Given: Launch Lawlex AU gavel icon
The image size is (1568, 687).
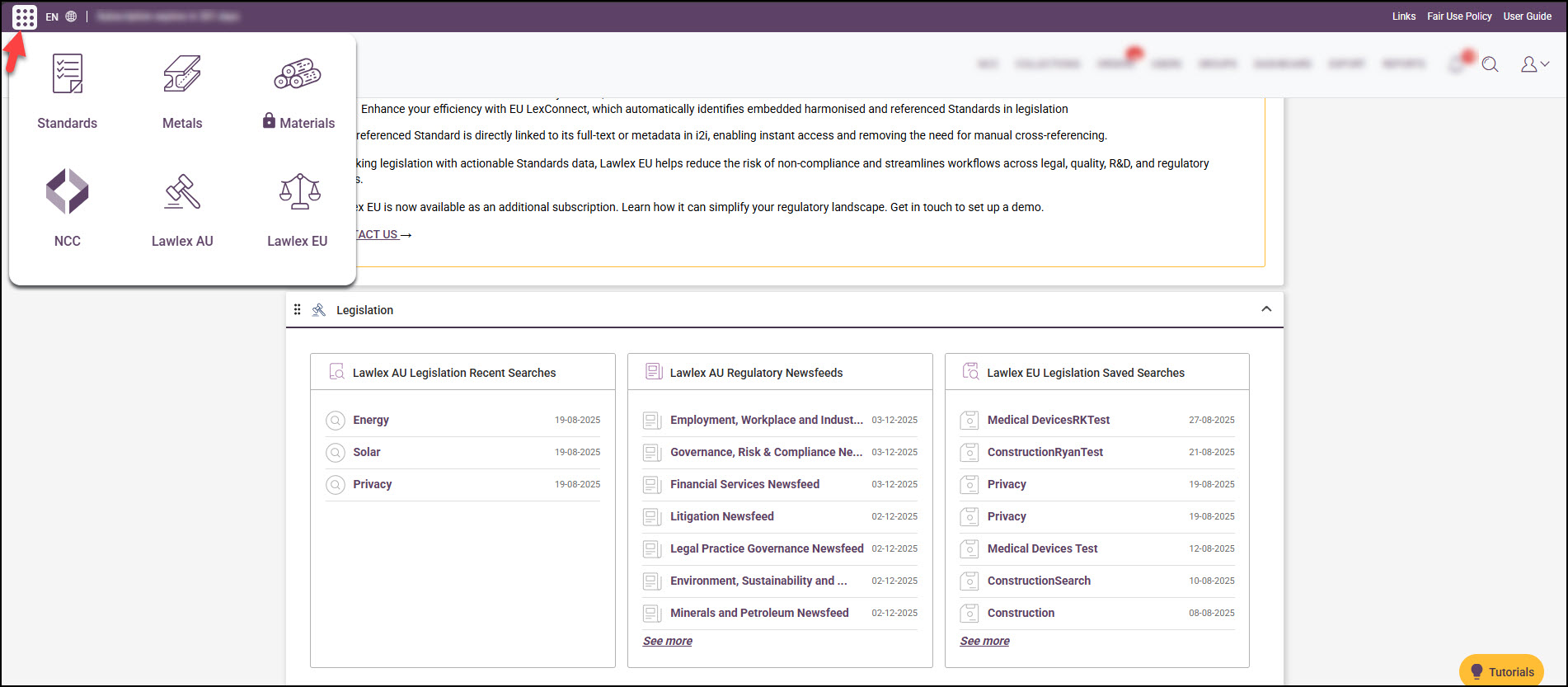Looking at the screenshot, I should (182, 191).
